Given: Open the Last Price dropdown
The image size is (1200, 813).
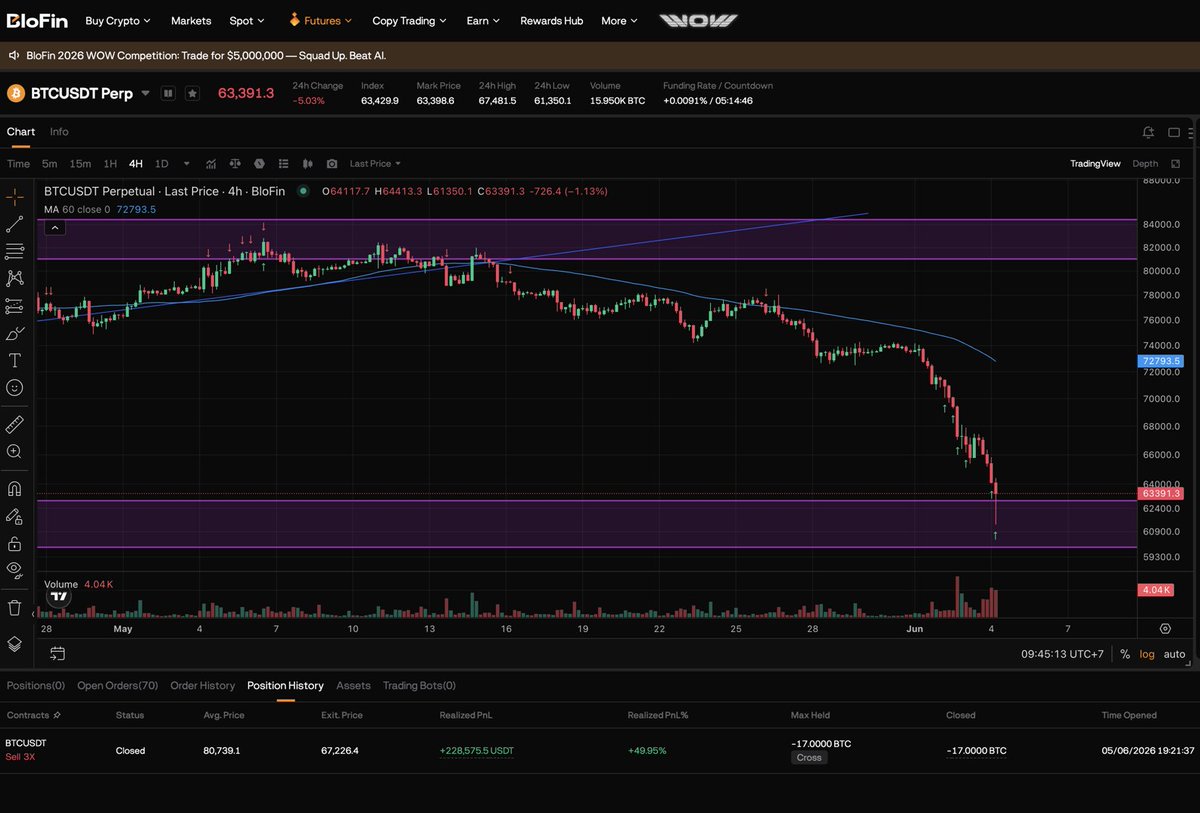Looking at the screenshot, I should 375,164.
